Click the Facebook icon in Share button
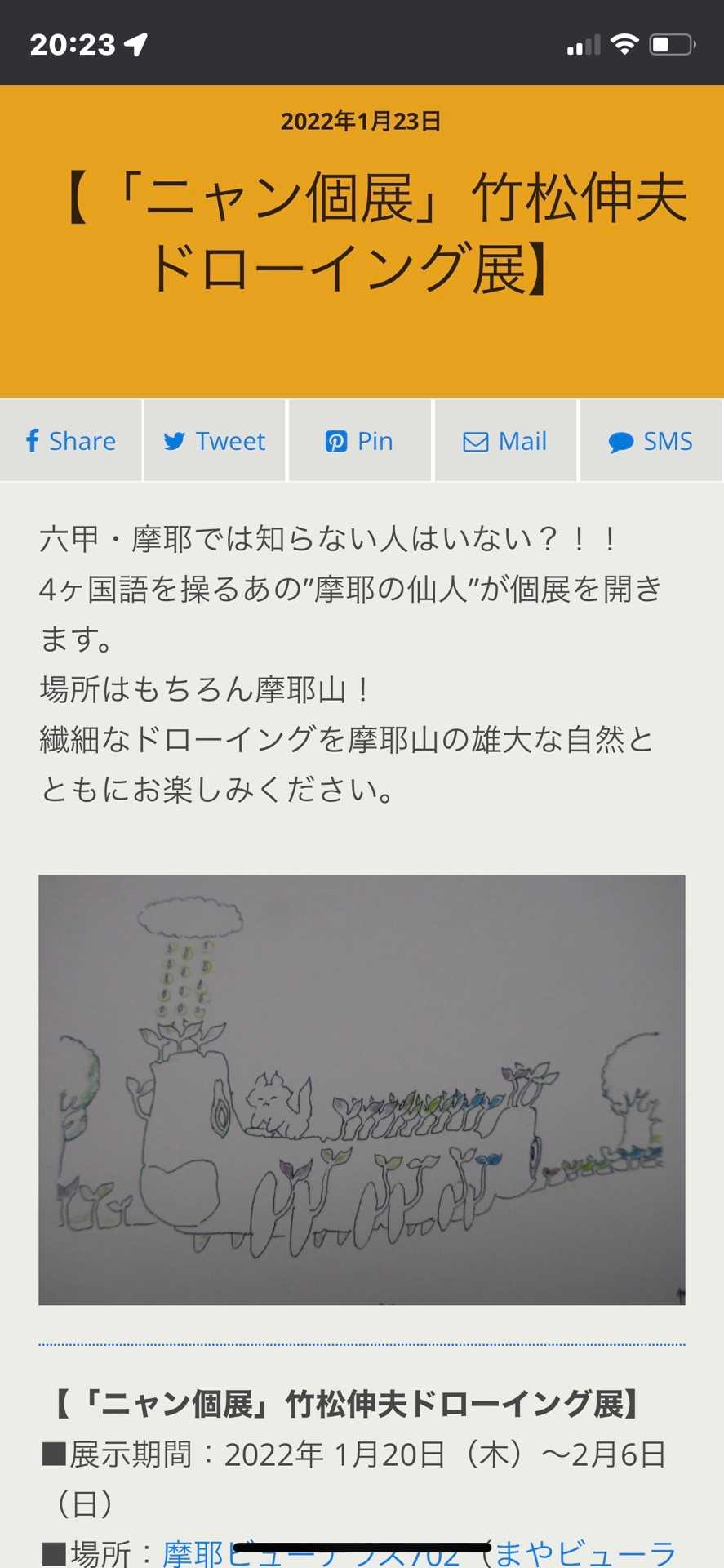 [x=33, y=441]
